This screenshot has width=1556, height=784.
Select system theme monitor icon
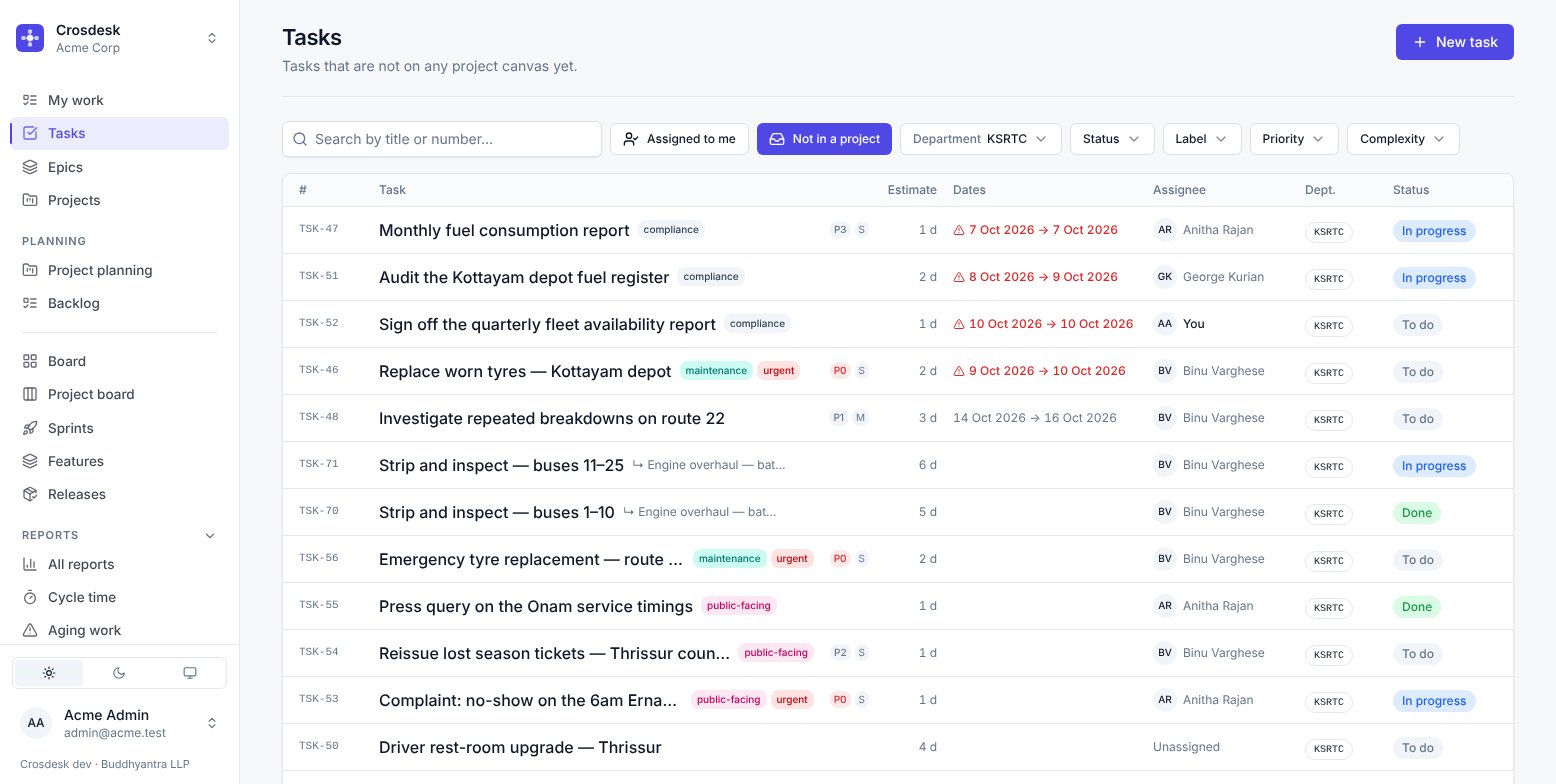point(190,673)
